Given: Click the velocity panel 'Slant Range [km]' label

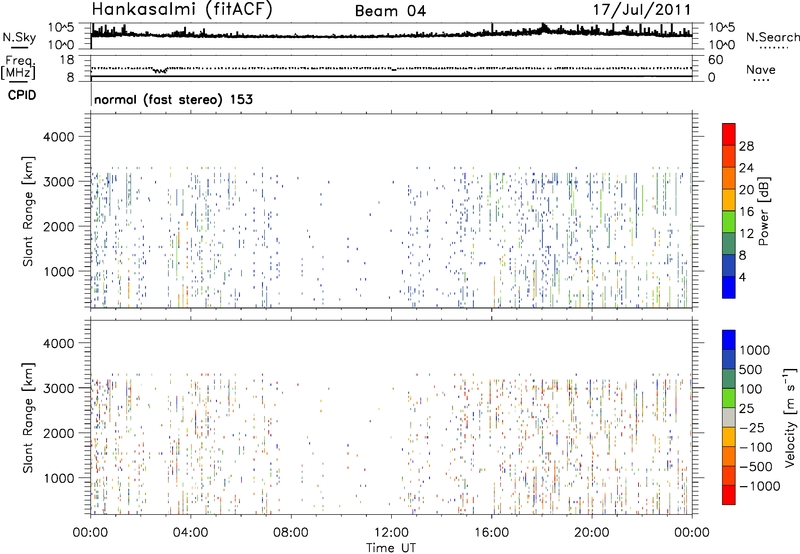Looking at the screenshot, I should click(x=28, y=418).
